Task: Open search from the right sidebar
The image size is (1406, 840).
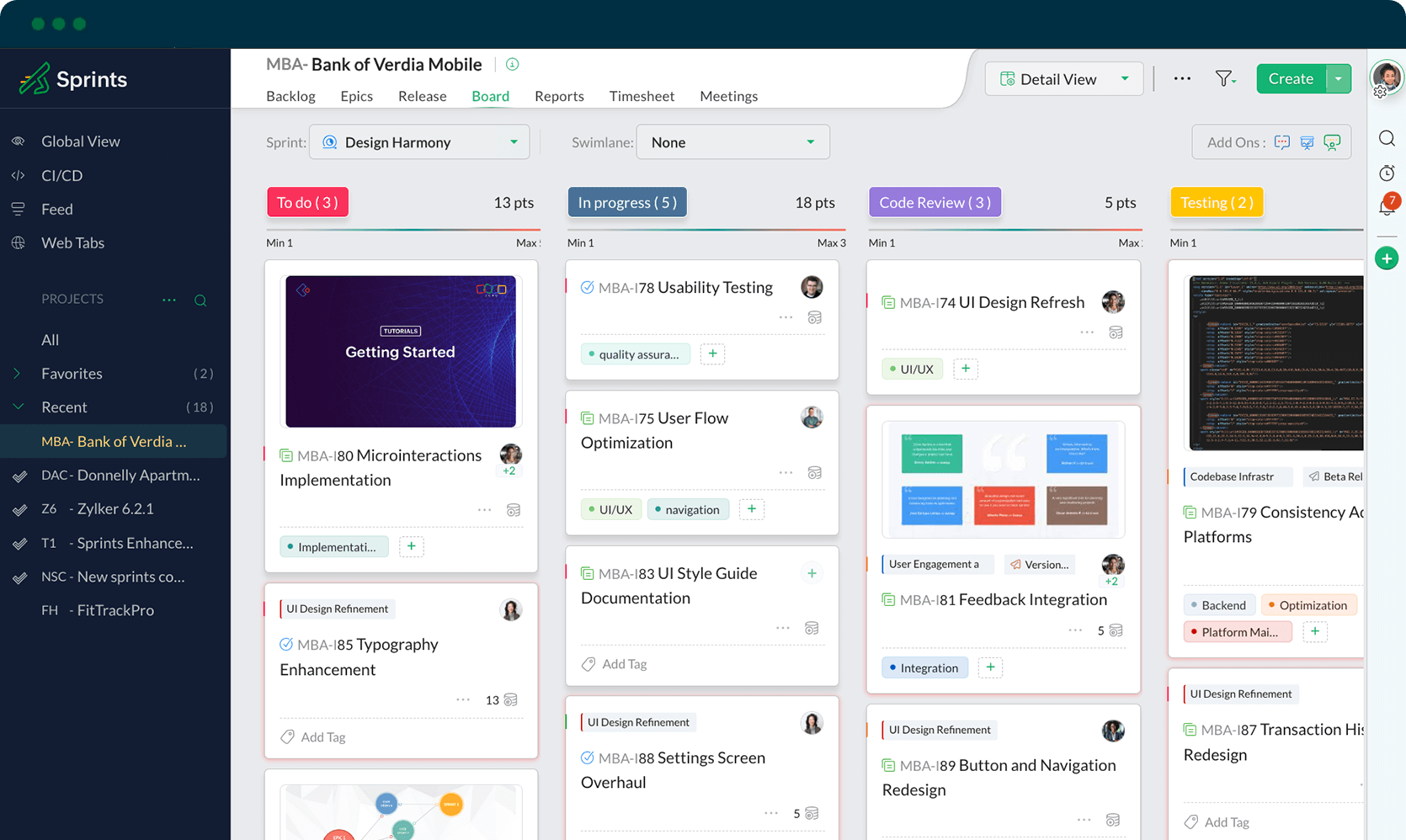Action: pyautogui.click(x=1387, y=138)
